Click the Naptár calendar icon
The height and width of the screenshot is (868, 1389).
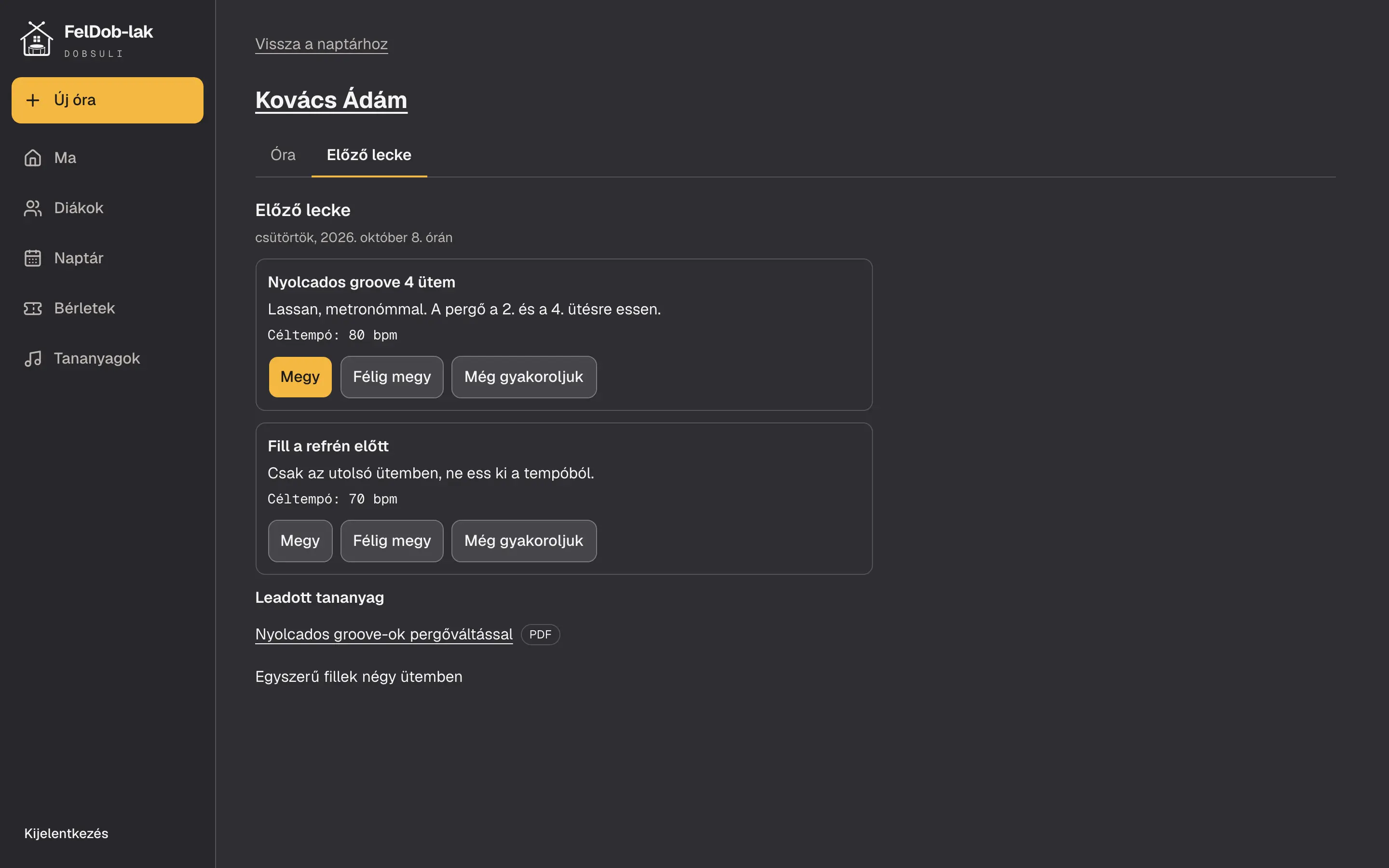click(x=33, y=258)
